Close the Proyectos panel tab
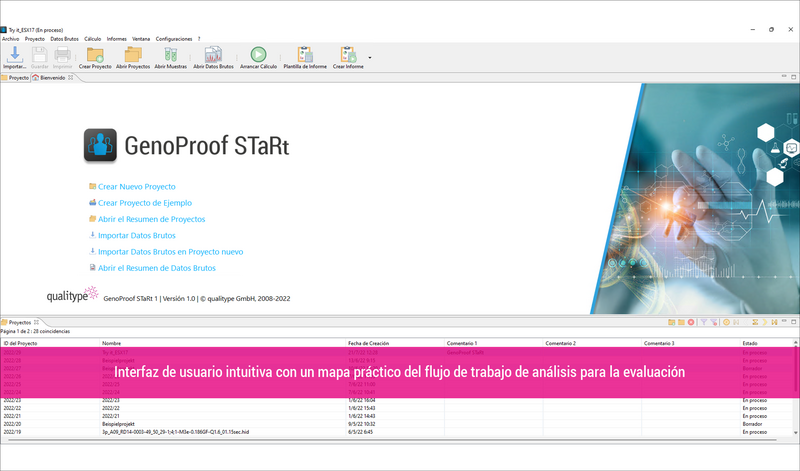The image size is (800, 471). (x=36, y=322)
